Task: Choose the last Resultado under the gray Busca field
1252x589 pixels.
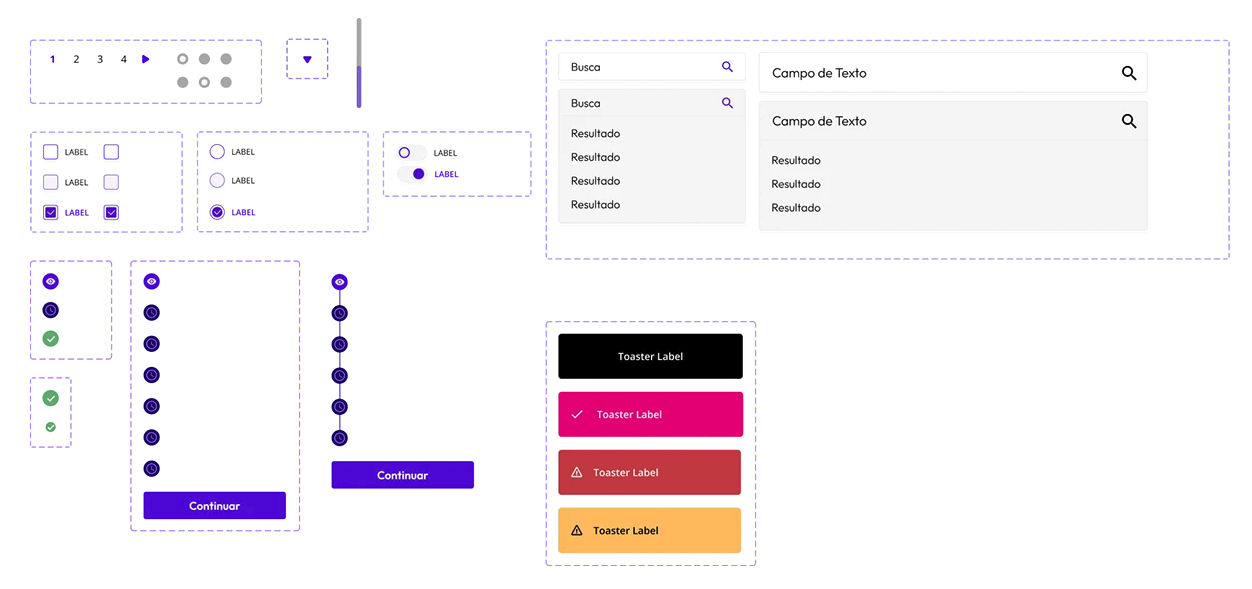Action: point(595,205)
